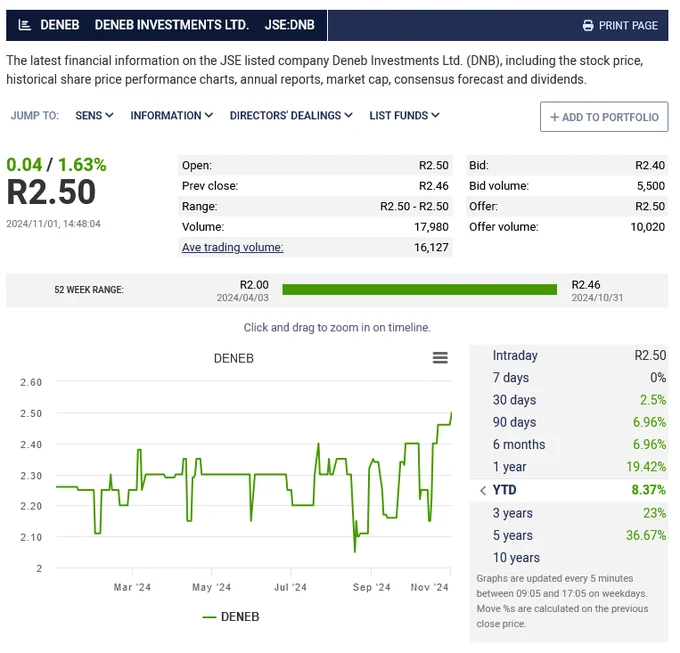
Task: Select the 30 days chart period
Action: point(514,400)
